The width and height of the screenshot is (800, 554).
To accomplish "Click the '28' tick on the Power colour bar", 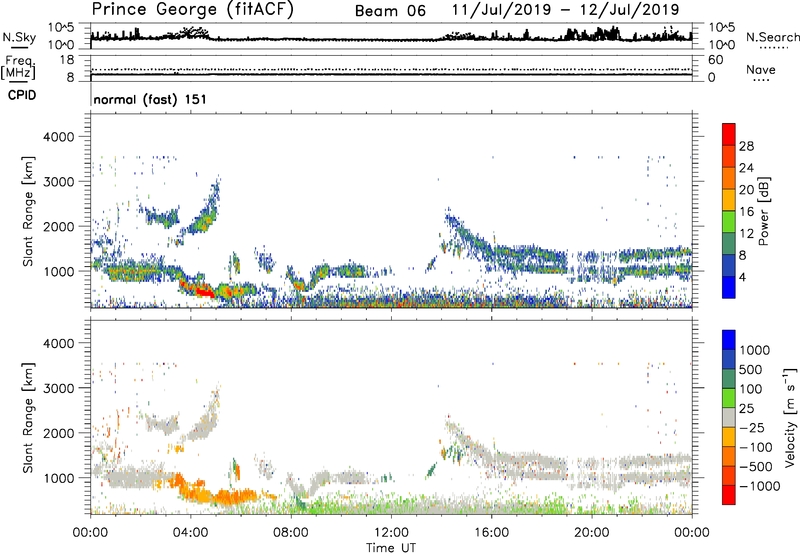I will (x=746, y=146).
